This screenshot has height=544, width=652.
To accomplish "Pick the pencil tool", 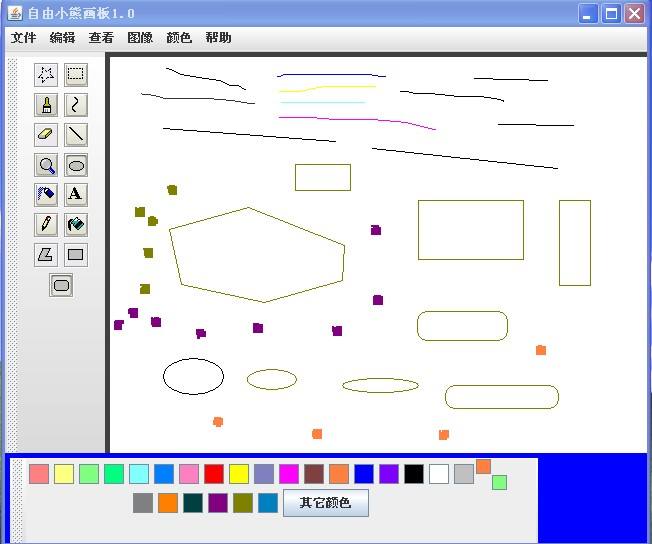I will click(x=46, y=225).
